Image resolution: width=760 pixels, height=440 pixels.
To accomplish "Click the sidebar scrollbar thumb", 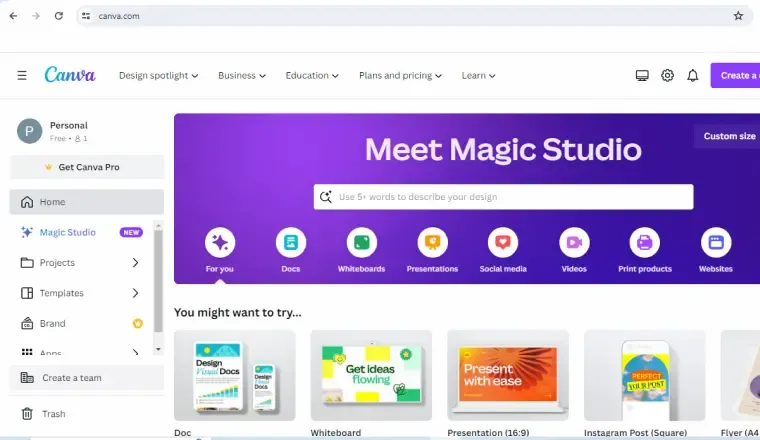I will (x=158, y=281).
